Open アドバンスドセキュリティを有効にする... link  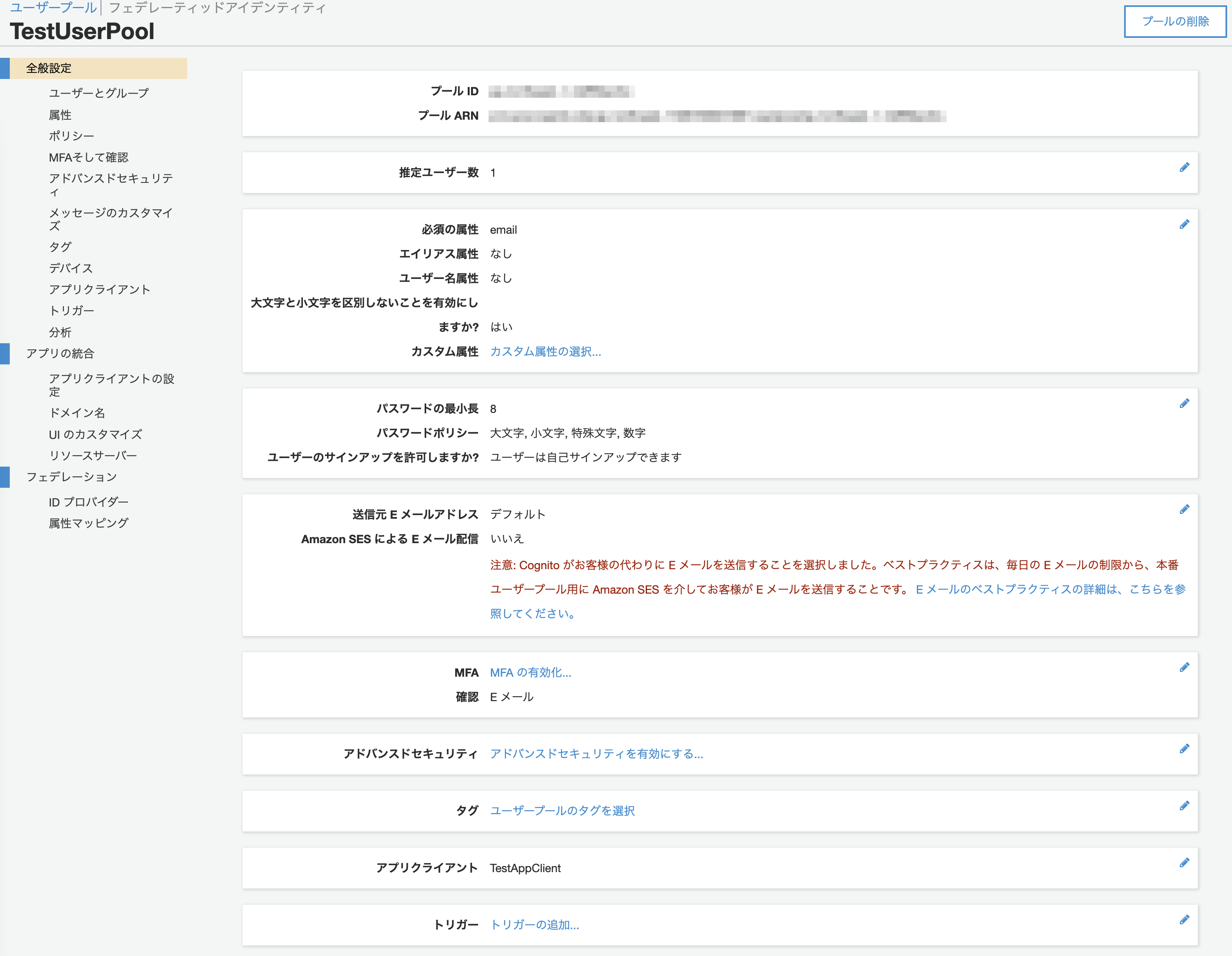(x=596, y=754)
